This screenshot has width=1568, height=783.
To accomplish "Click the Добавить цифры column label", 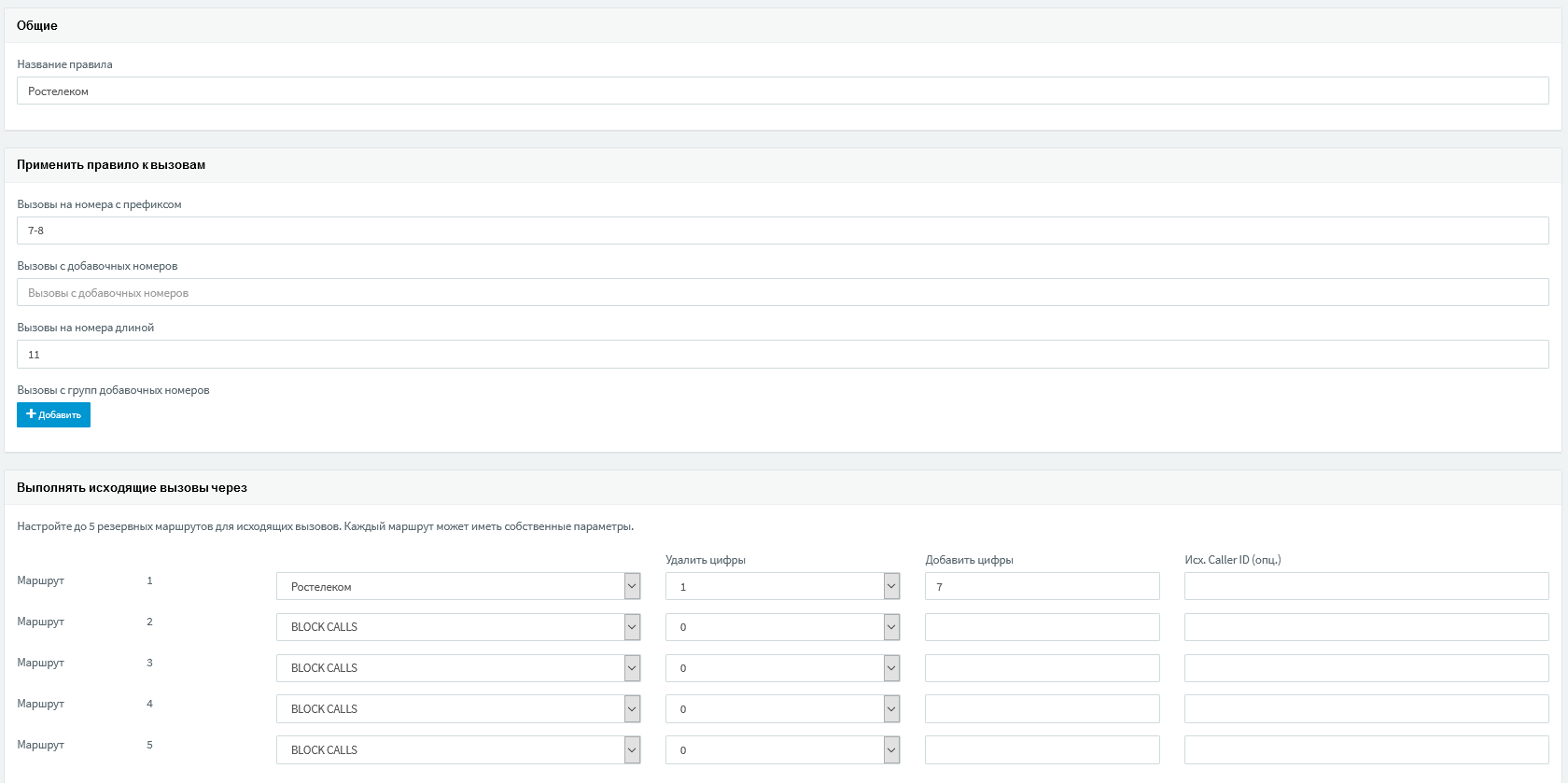I will point(969,560).
